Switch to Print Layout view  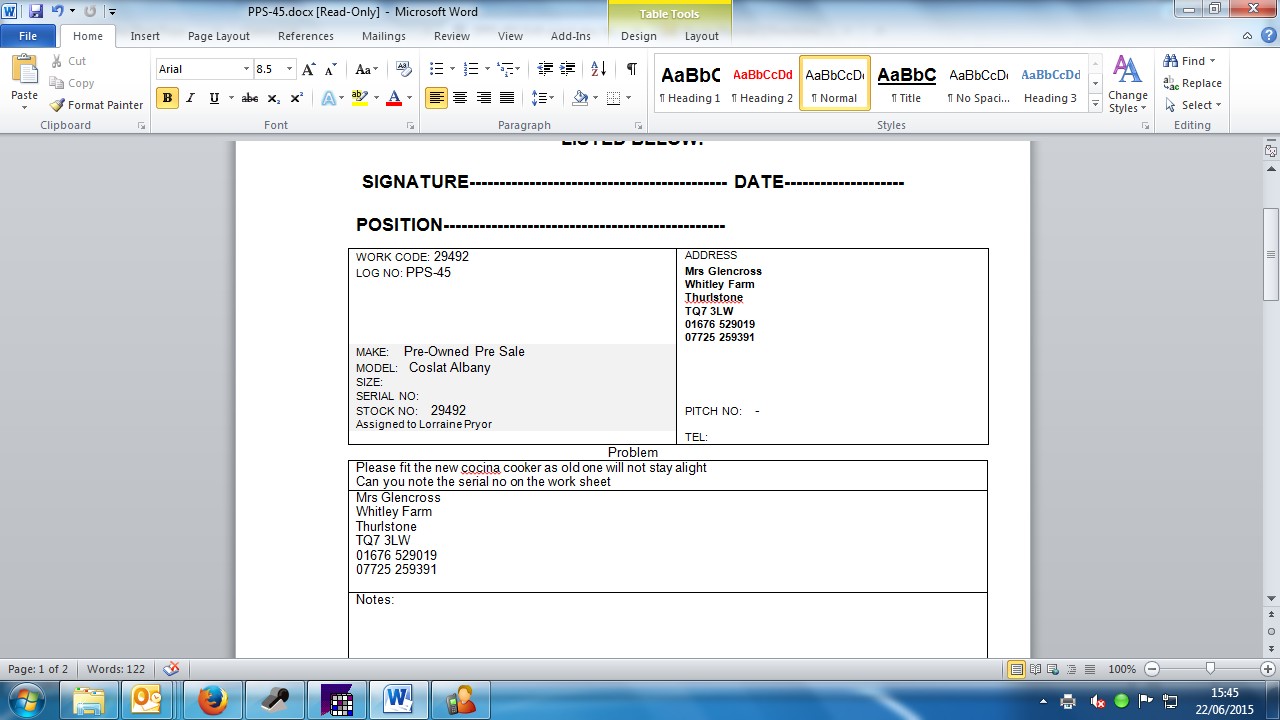click(x=1017, y=669)
